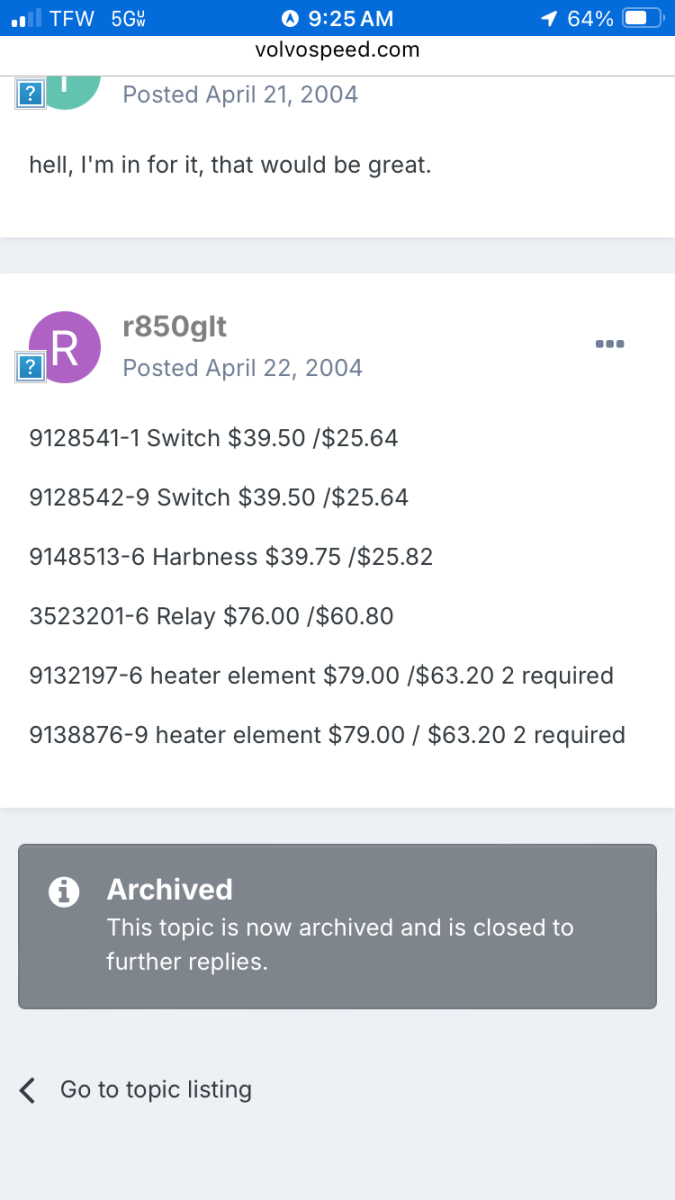Tap the 9:25 AM clock in the status bar

[x=350, y=18]
